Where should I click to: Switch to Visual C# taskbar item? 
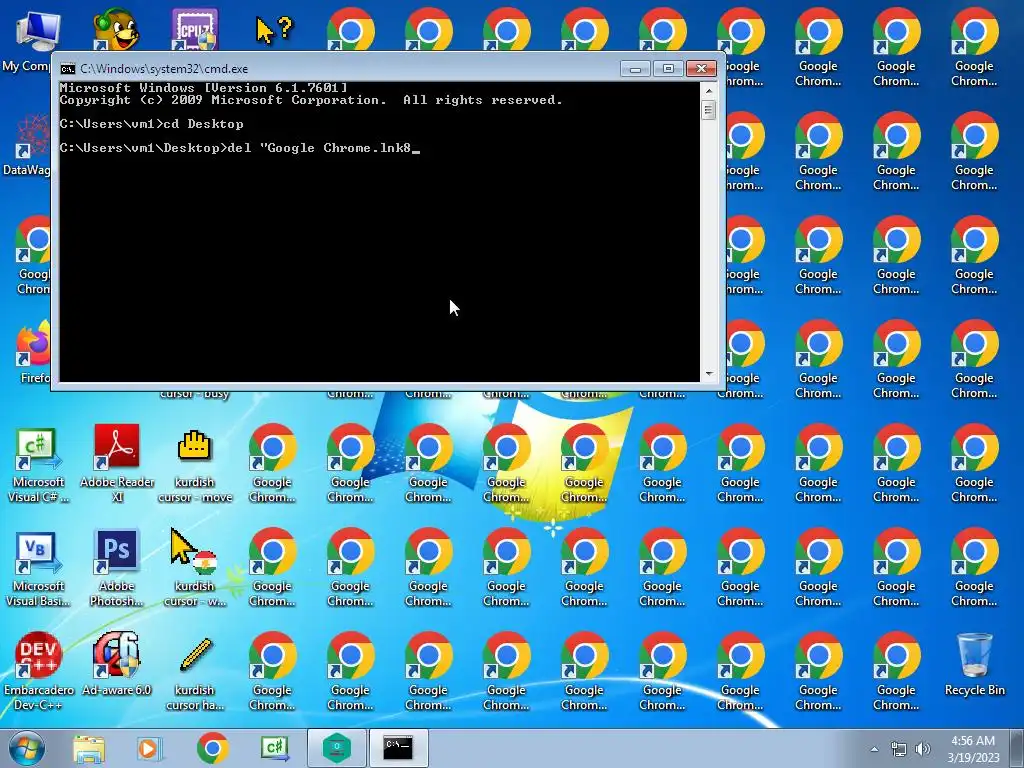pos(275,748)
